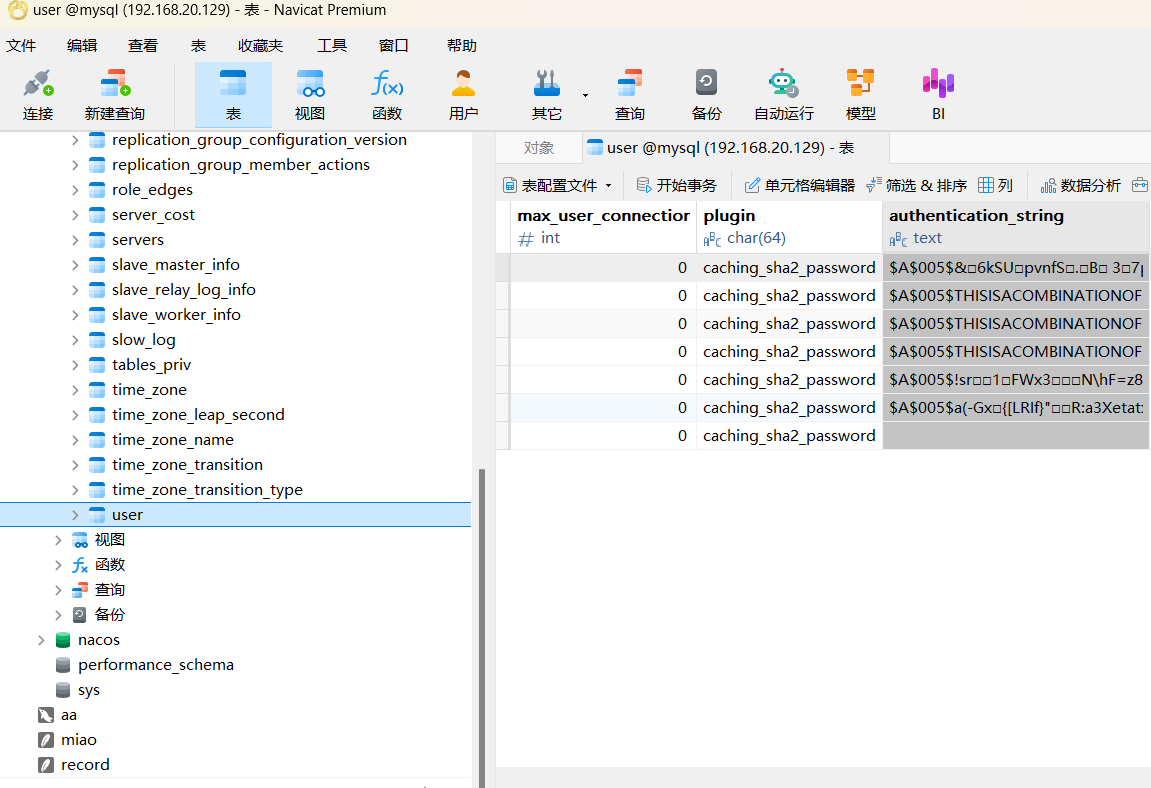
Task: Expand the 函数 tree node
Action: click(x=58, y=565)
